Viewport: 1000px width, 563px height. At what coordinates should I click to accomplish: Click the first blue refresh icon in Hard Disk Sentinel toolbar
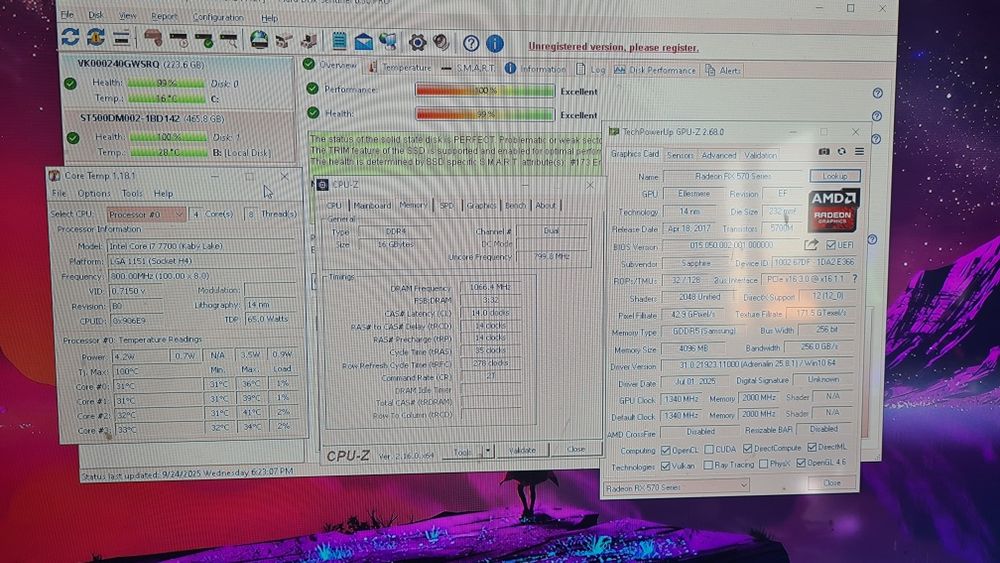click(x=70, y=37)
